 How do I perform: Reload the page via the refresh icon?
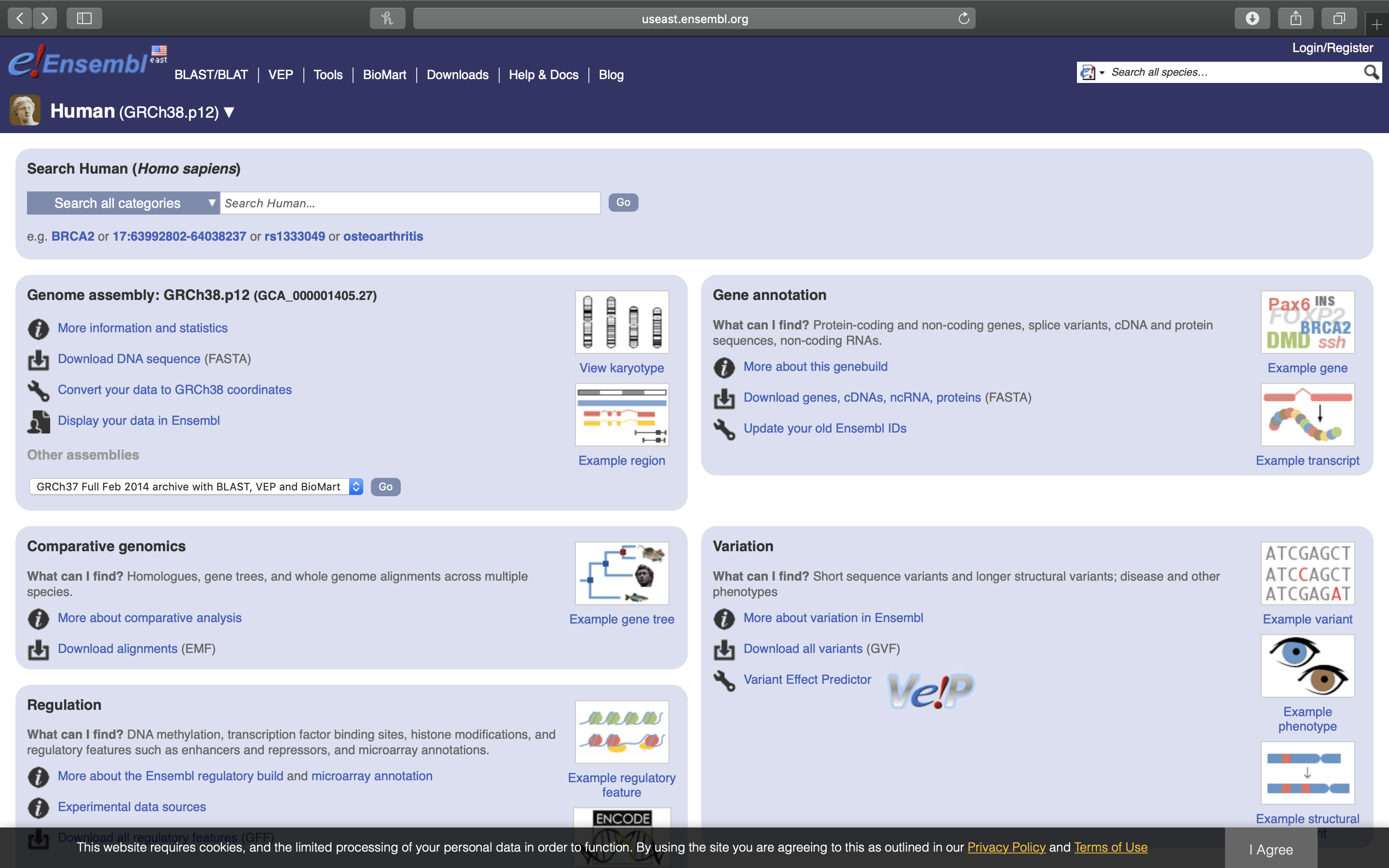(x=964, y=18)
